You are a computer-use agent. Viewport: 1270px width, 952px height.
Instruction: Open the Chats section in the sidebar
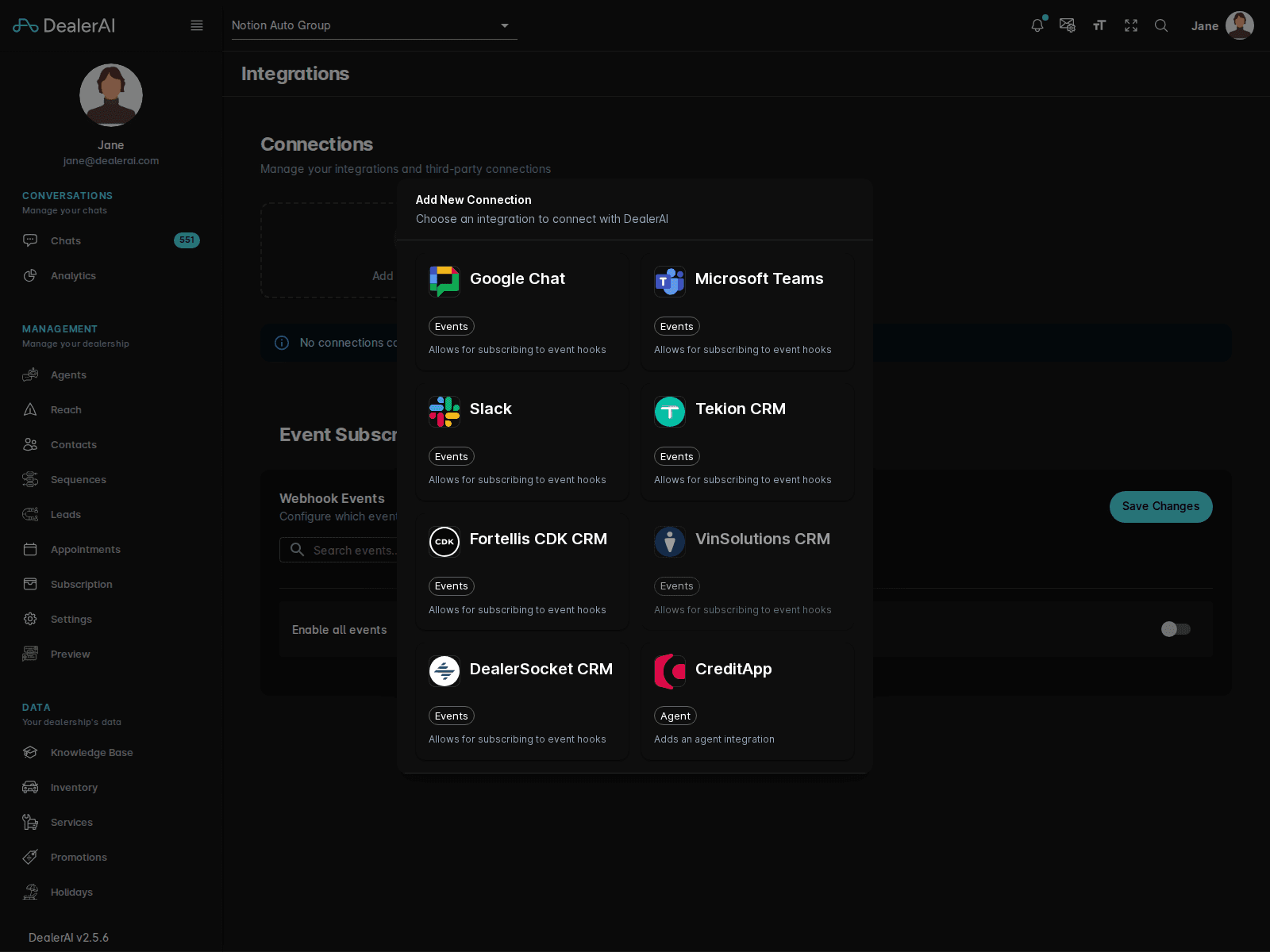pos(66,240)
